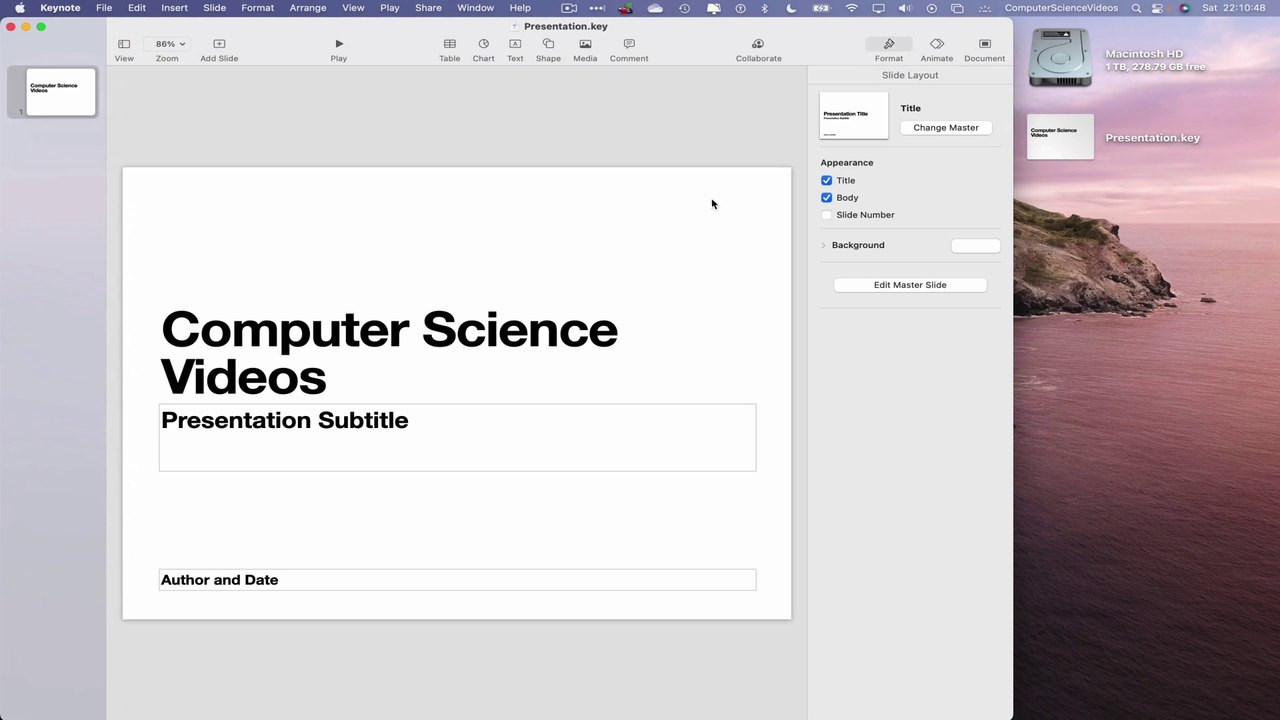Open the Play menu in menu bar

[390, 8]
